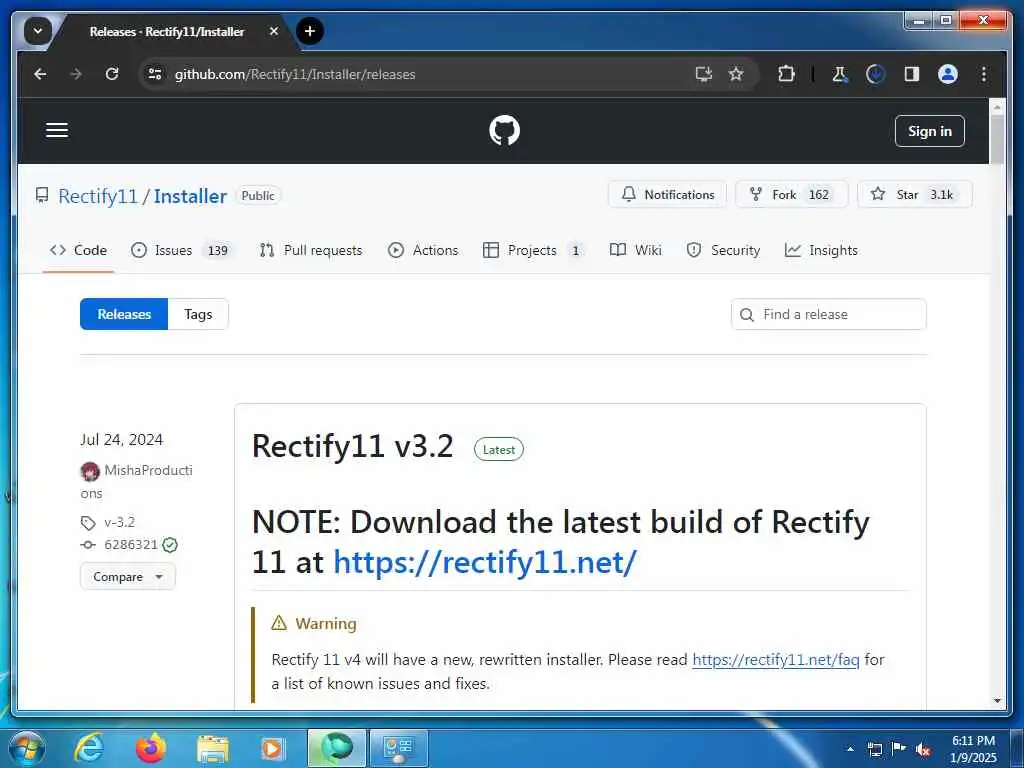This screenshot has width=1024, height=768.
Task: Click the muted volume tray icon
Action: [x=923, y=749]
